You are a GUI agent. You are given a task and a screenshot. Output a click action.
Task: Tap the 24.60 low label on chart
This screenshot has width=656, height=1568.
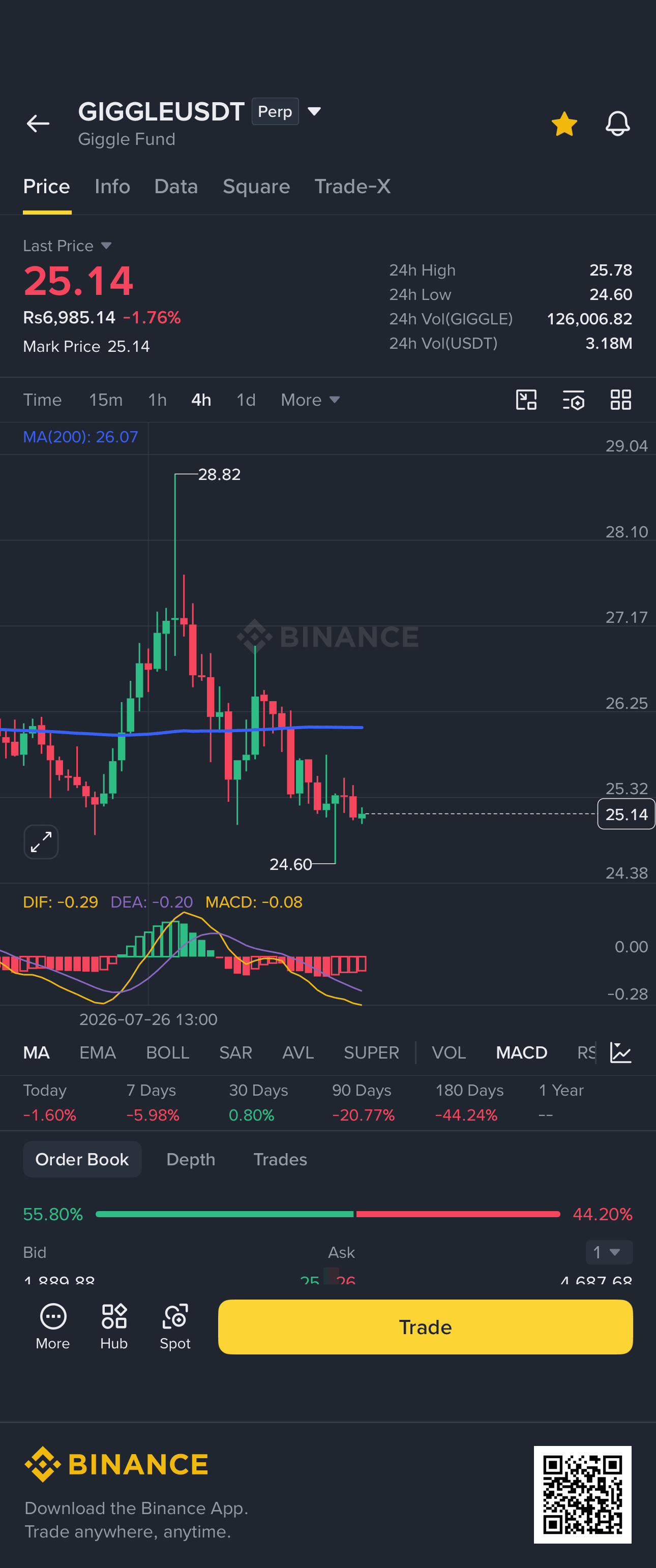(291, 864)
